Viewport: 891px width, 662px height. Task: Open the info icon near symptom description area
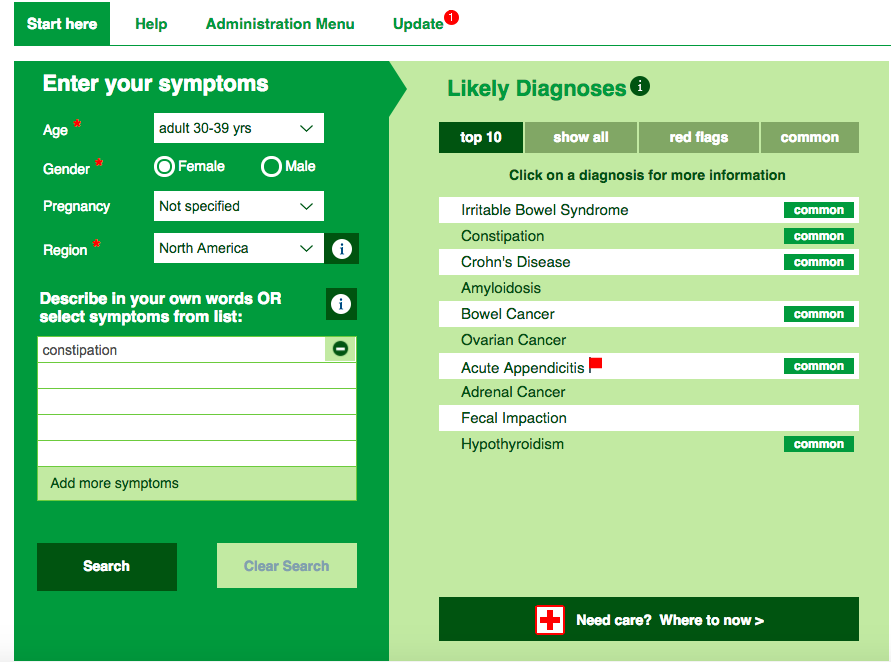point(341,304)
